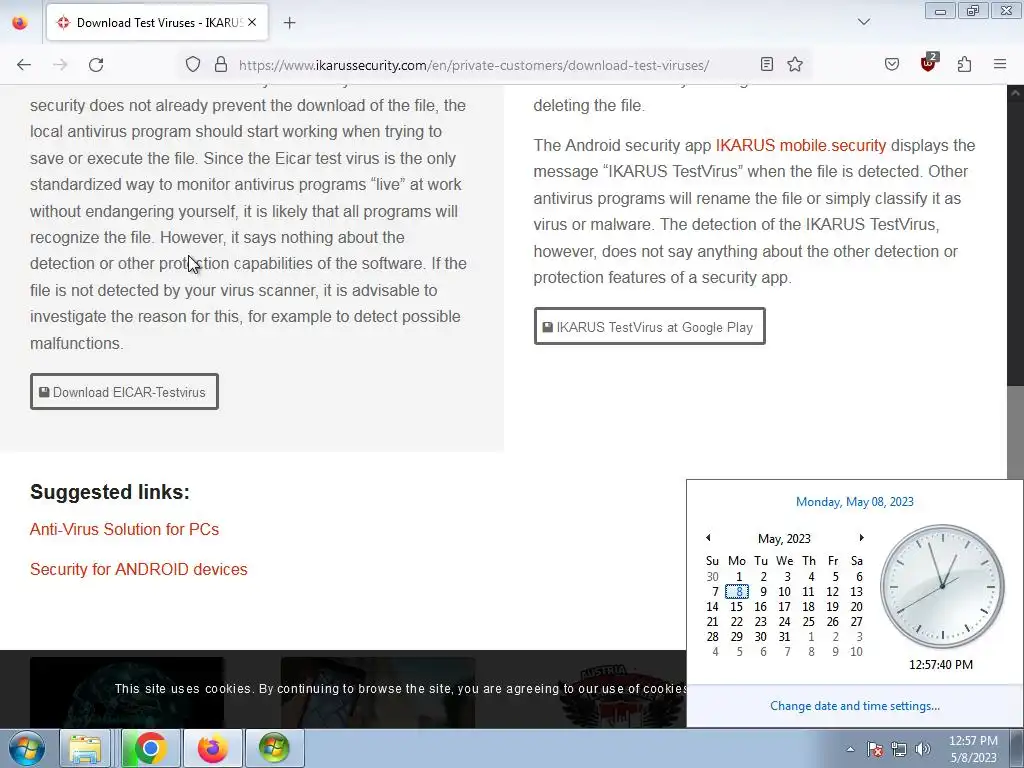Close the Download Test Viruses tab

coord(252,22)
